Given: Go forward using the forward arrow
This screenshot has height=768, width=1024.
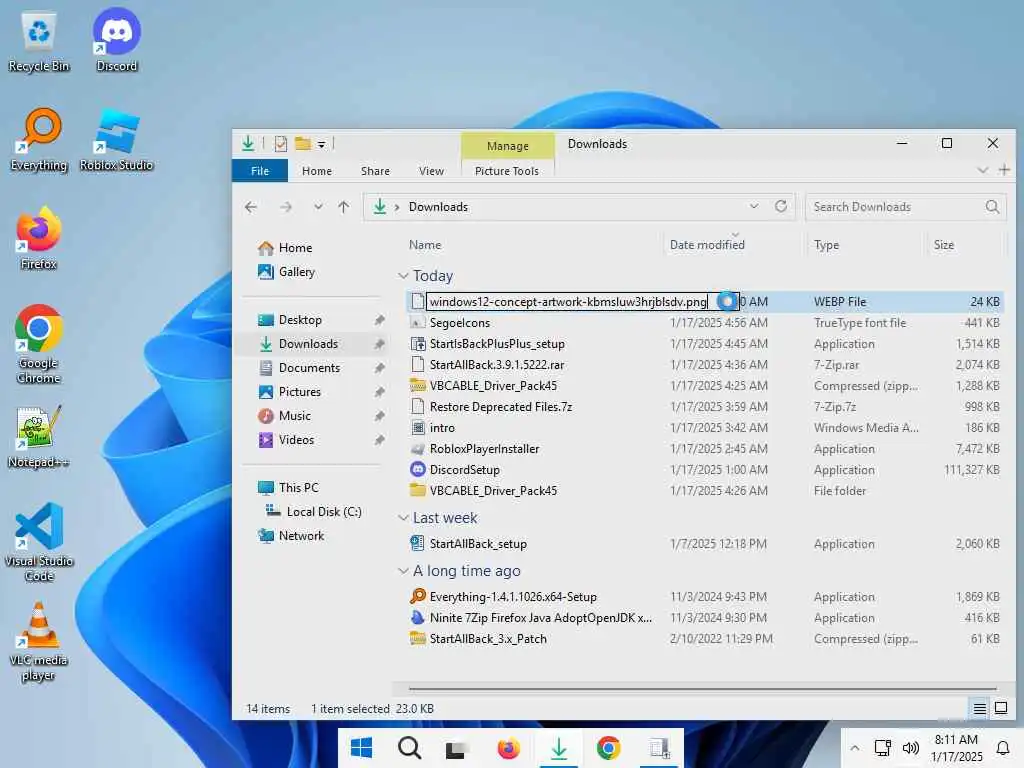Looking at the screenshot, I should [286, 207].
